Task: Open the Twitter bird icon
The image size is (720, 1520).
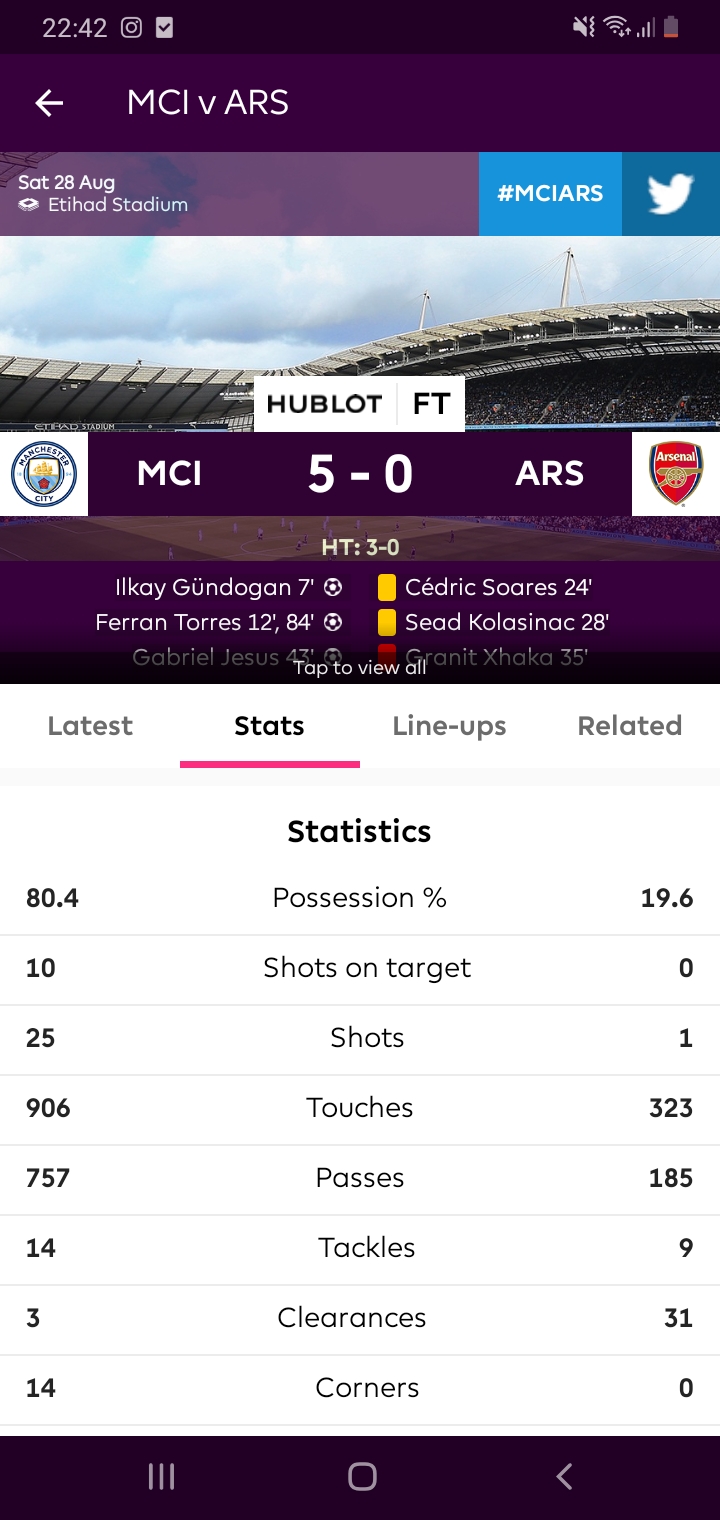Action: pos(671,194)
